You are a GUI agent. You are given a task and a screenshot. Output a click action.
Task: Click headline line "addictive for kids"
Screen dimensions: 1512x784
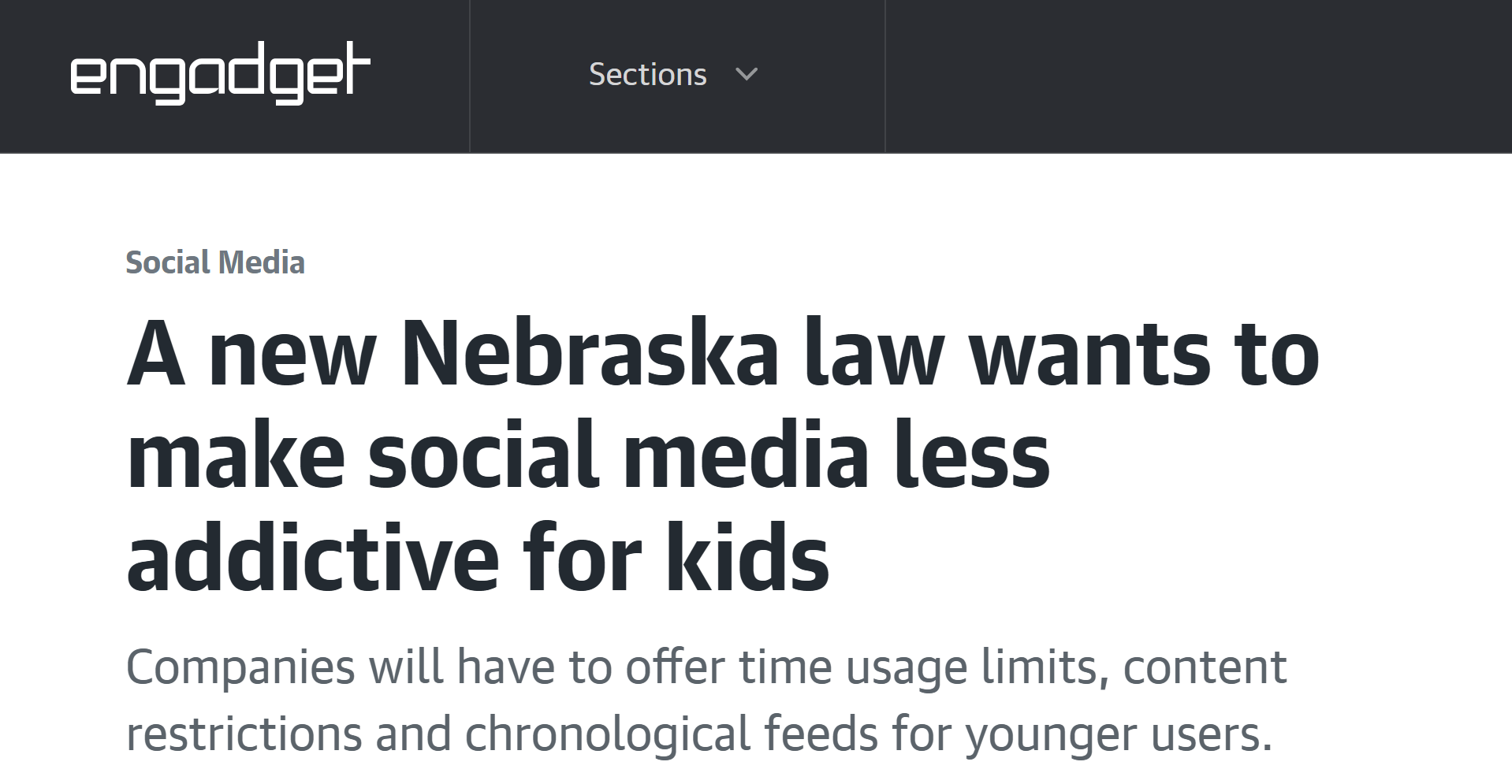(x=478, y=559)
